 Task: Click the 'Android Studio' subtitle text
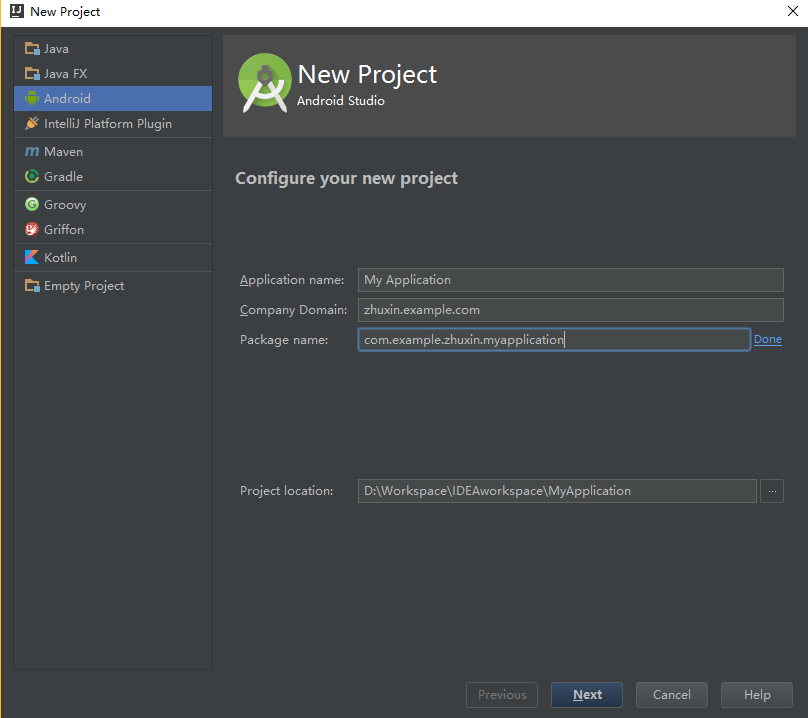pos(341,101)
